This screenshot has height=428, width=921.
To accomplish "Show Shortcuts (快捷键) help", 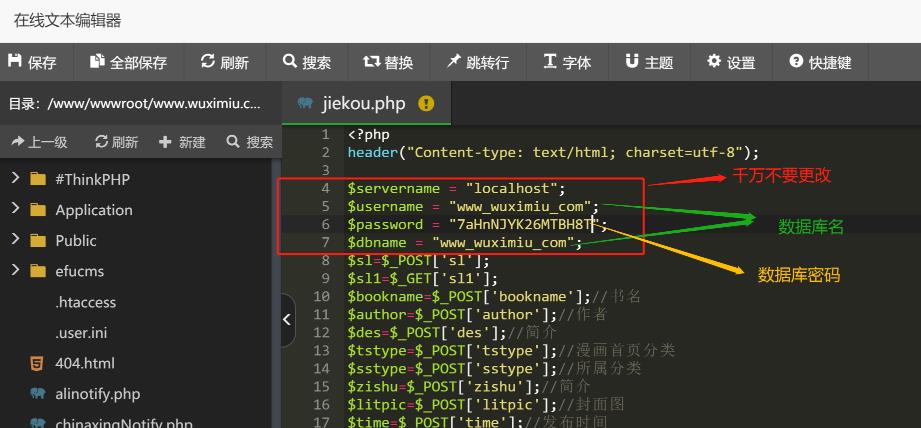I will (x=820, y=63).
